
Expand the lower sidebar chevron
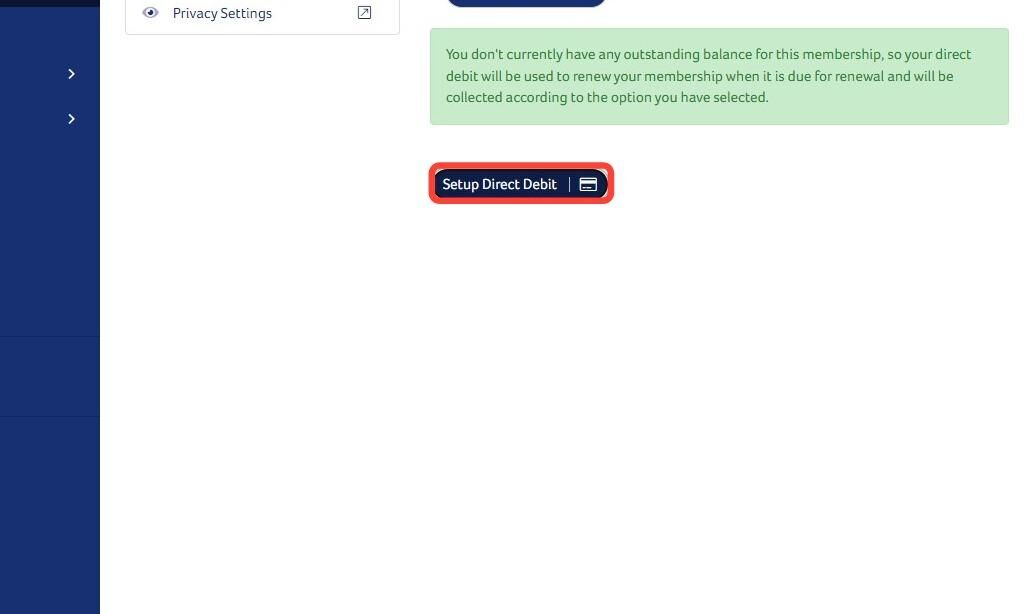pos(71,119)
